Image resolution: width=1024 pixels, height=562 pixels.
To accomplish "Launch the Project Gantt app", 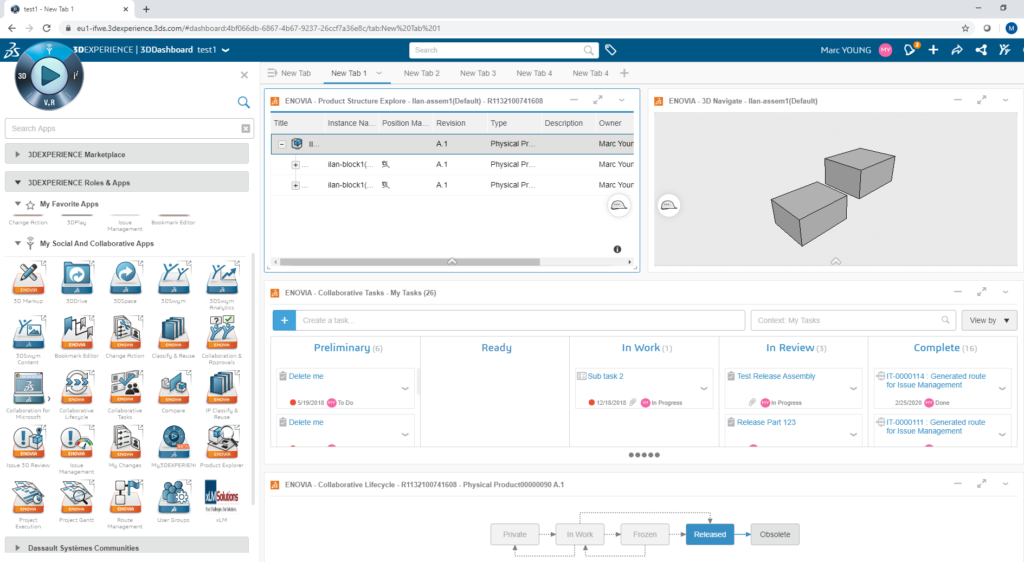I will coord(76,498).
